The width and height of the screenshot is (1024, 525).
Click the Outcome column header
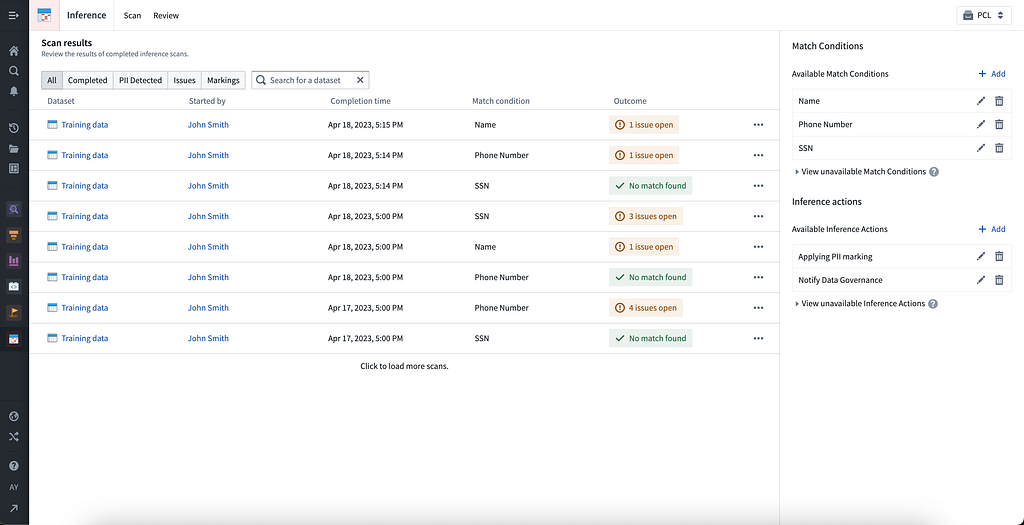coord(630,101)
